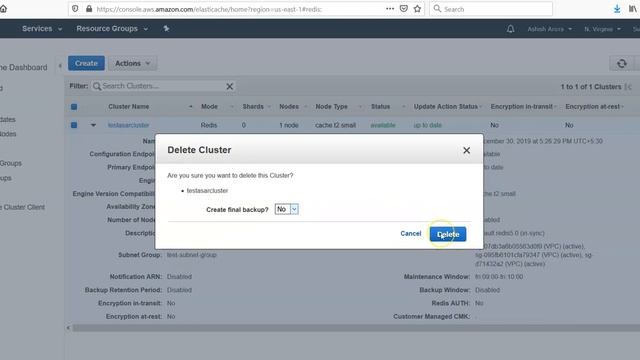Click the pin shortcuts icon in navbar
The width and height of the screenshot is (640, 360).
pos(166,29)
